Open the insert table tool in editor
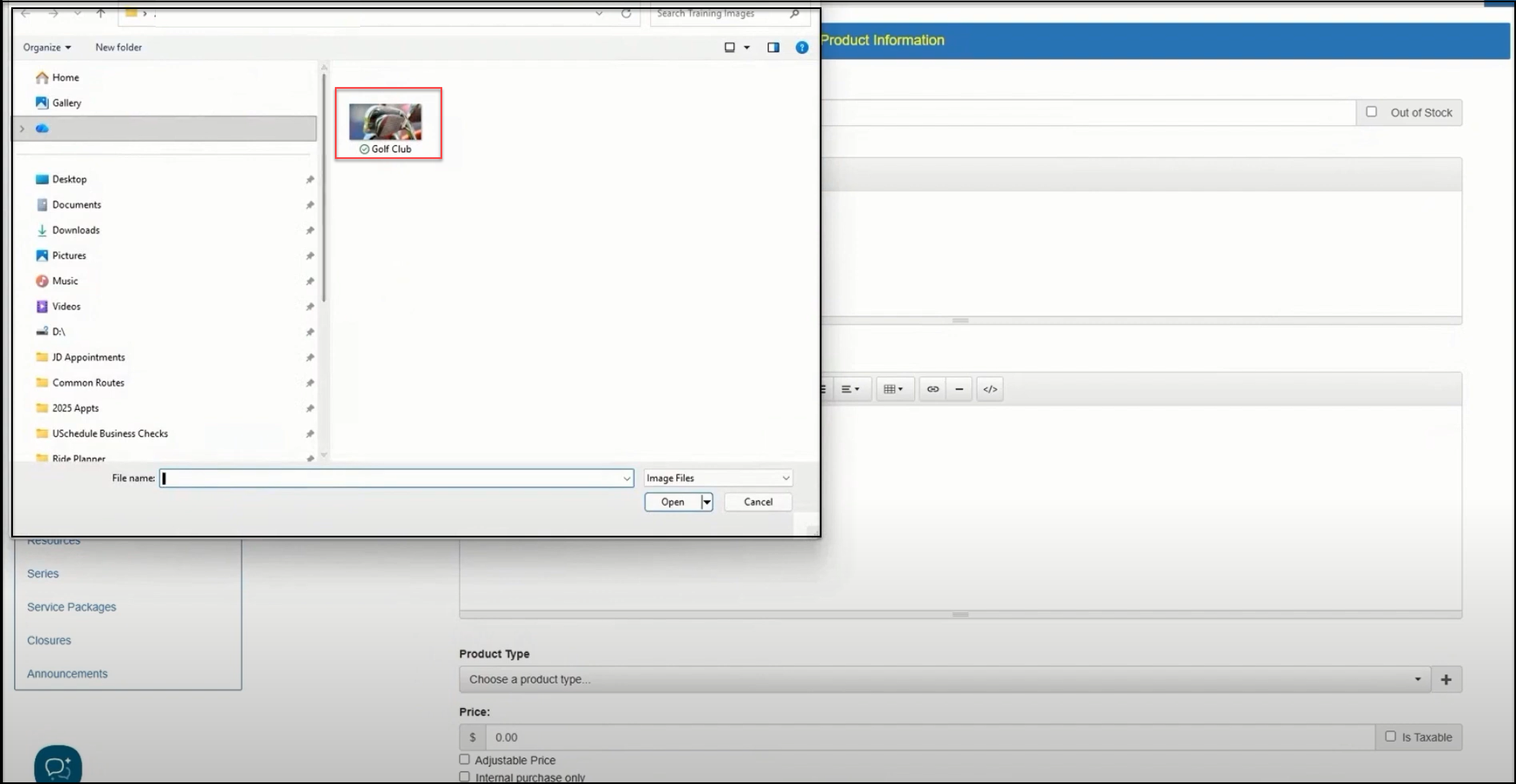1516x784 pixels. 893,389
